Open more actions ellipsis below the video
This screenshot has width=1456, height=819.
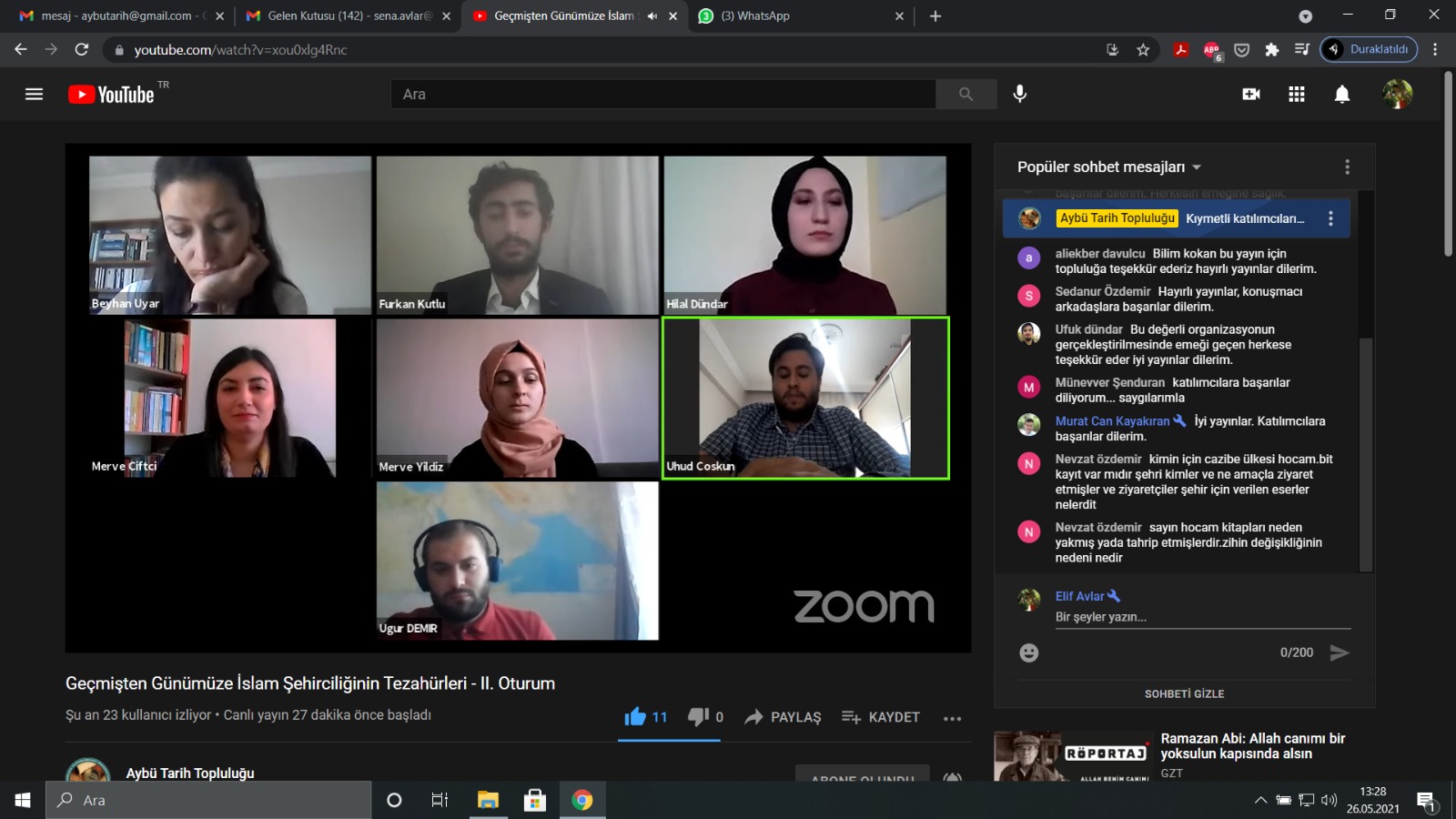click(x=952, y=718)
